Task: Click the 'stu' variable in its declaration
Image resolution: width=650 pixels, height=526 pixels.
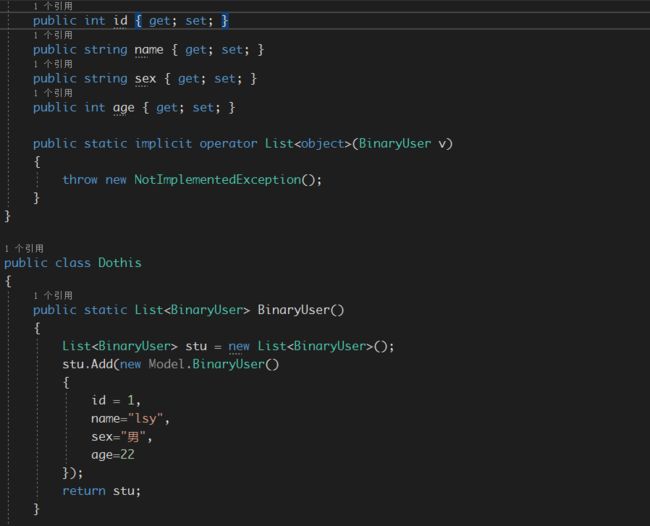Action: pyautogui.click(x=196, y=346)
